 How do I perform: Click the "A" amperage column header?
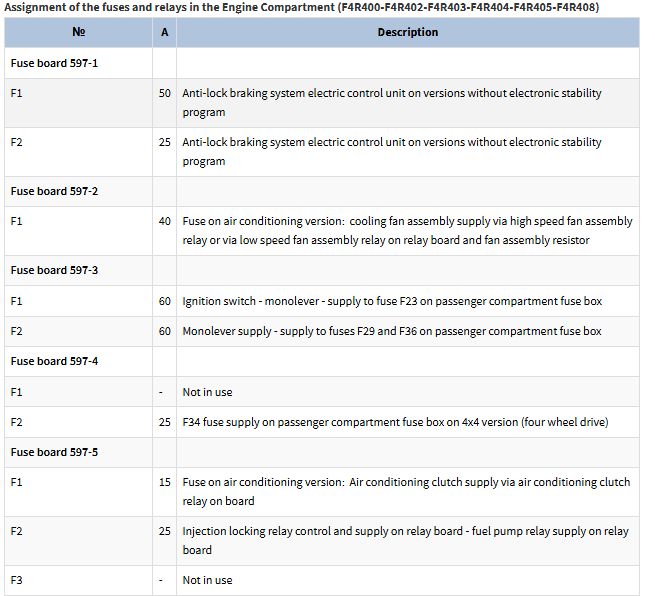[164, 32]
